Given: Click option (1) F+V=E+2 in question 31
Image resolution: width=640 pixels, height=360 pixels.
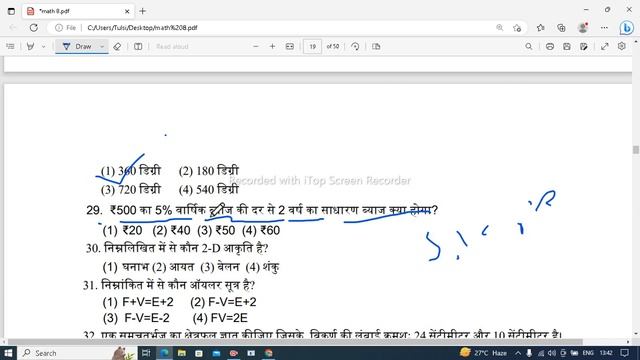Looking at the screenshot, I should coord(138,302).
